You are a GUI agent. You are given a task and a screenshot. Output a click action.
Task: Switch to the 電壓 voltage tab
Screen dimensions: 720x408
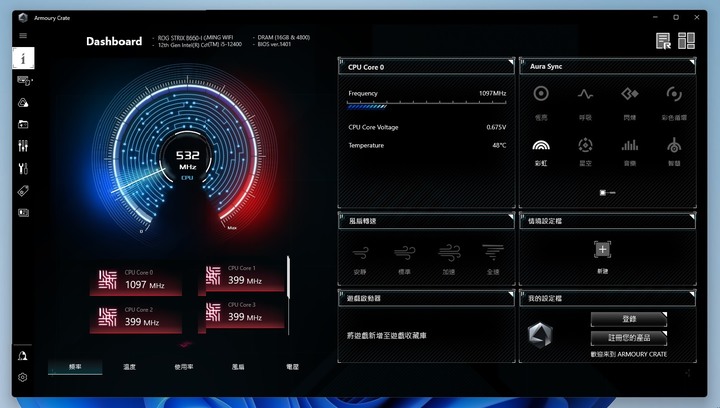(292, 367)
